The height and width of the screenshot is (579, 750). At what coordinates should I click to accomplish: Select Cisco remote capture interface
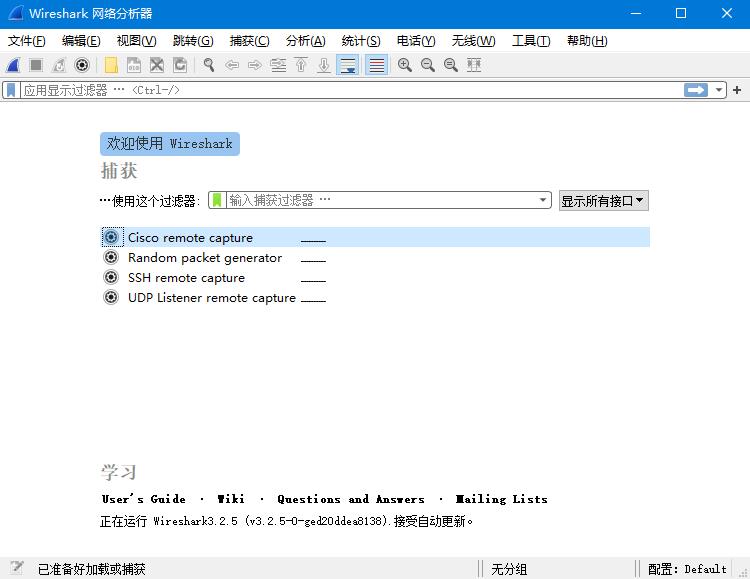tap(375, 237)
